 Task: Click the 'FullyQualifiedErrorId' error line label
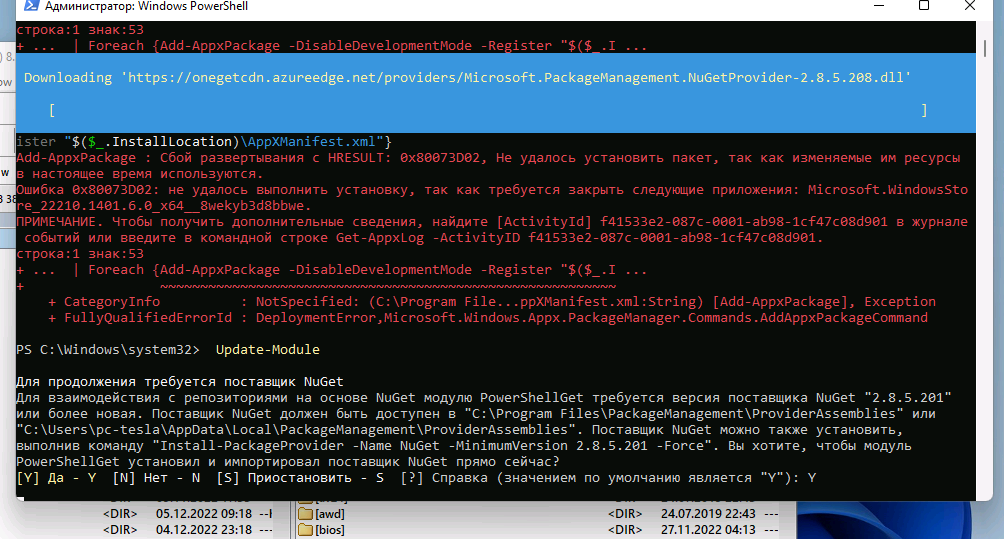click(x=148, y=318)
